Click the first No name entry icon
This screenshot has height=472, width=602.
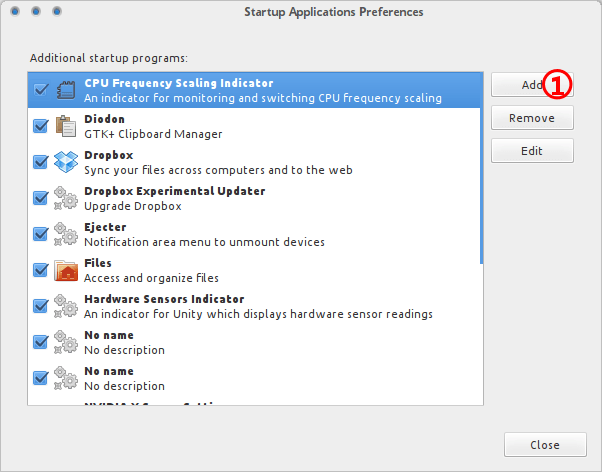tap(66, 342)
